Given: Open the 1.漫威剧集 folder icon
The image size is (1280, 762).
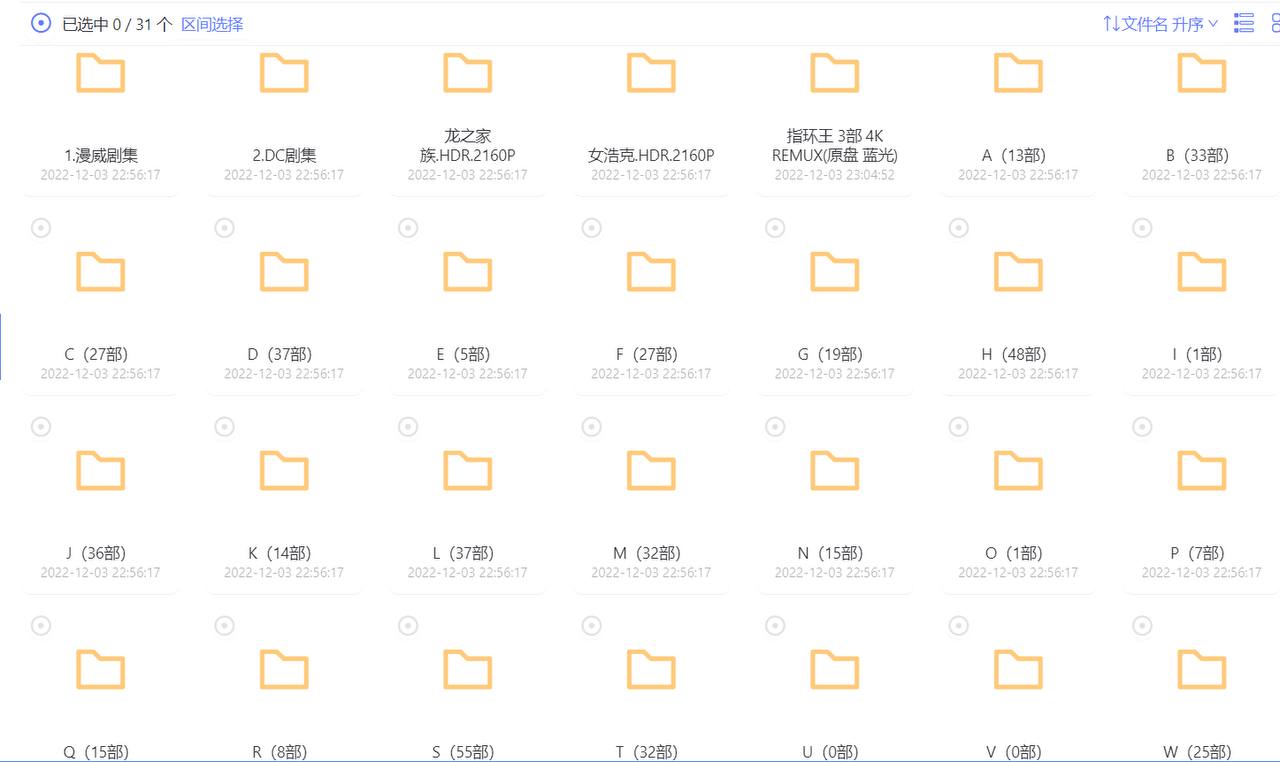Looking at the screenshot, I should tap(101, 72).
